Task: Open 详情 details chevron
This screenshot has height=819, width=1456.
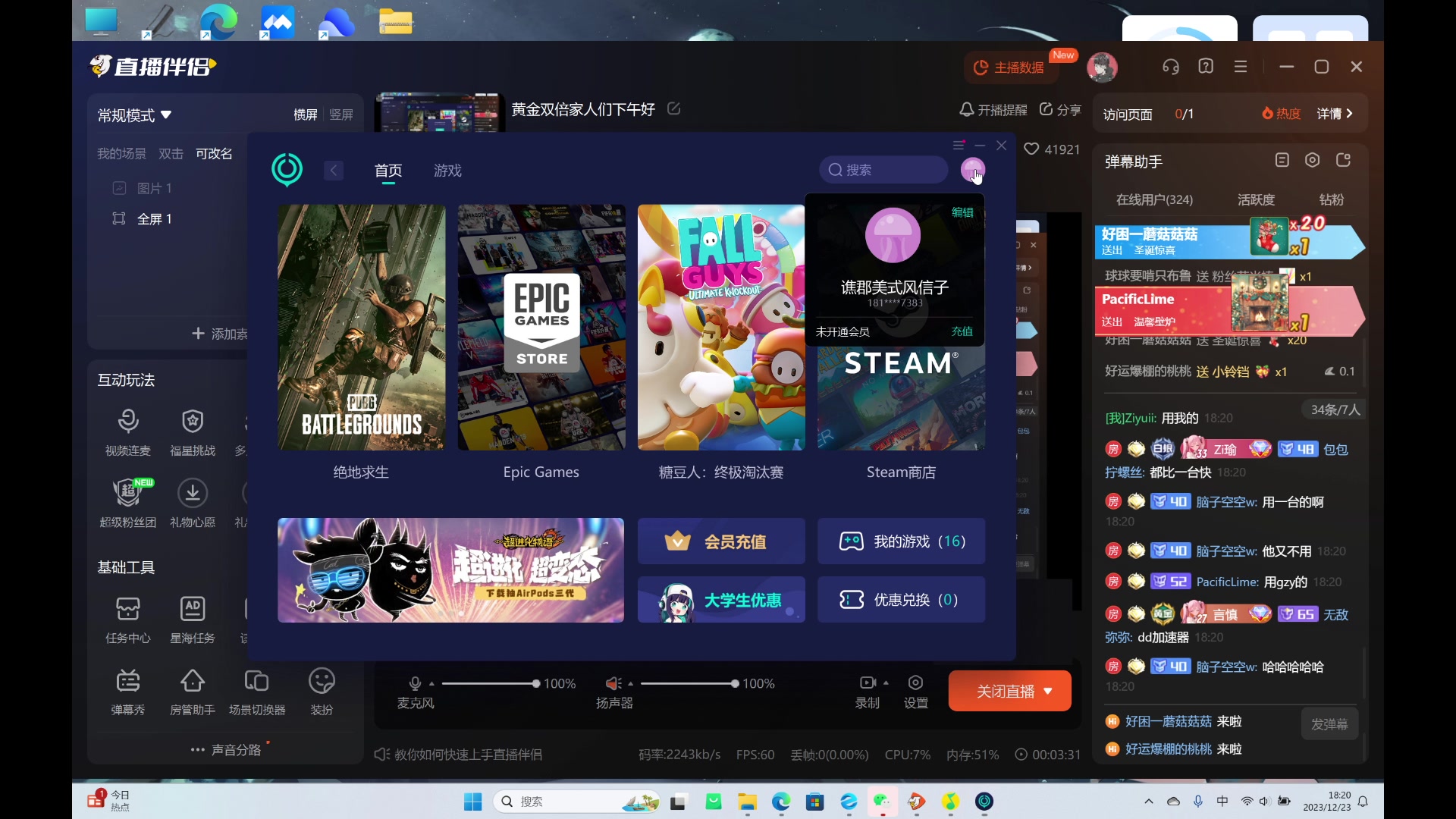Action: [x=1335, y=114]
